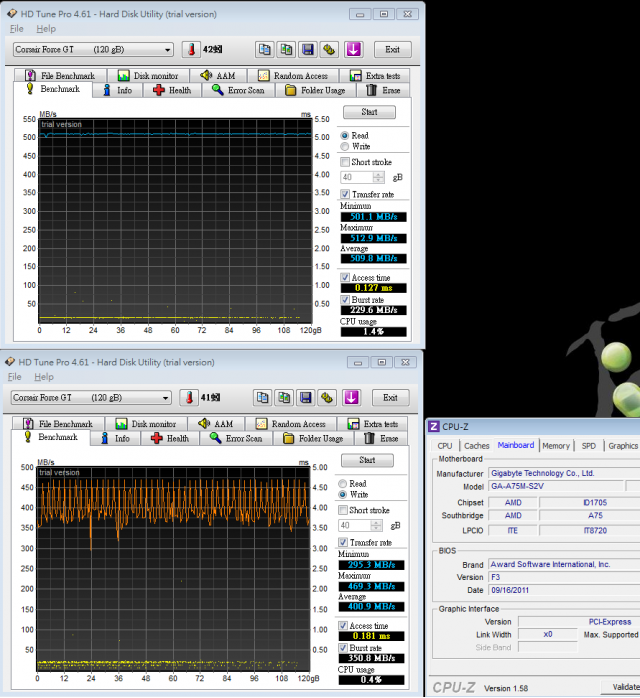Screen dimensions: 640x698
Task: Open File Benchmark tab in top HD Tune window
Action: pyautogui.click(x=61, y=76)
